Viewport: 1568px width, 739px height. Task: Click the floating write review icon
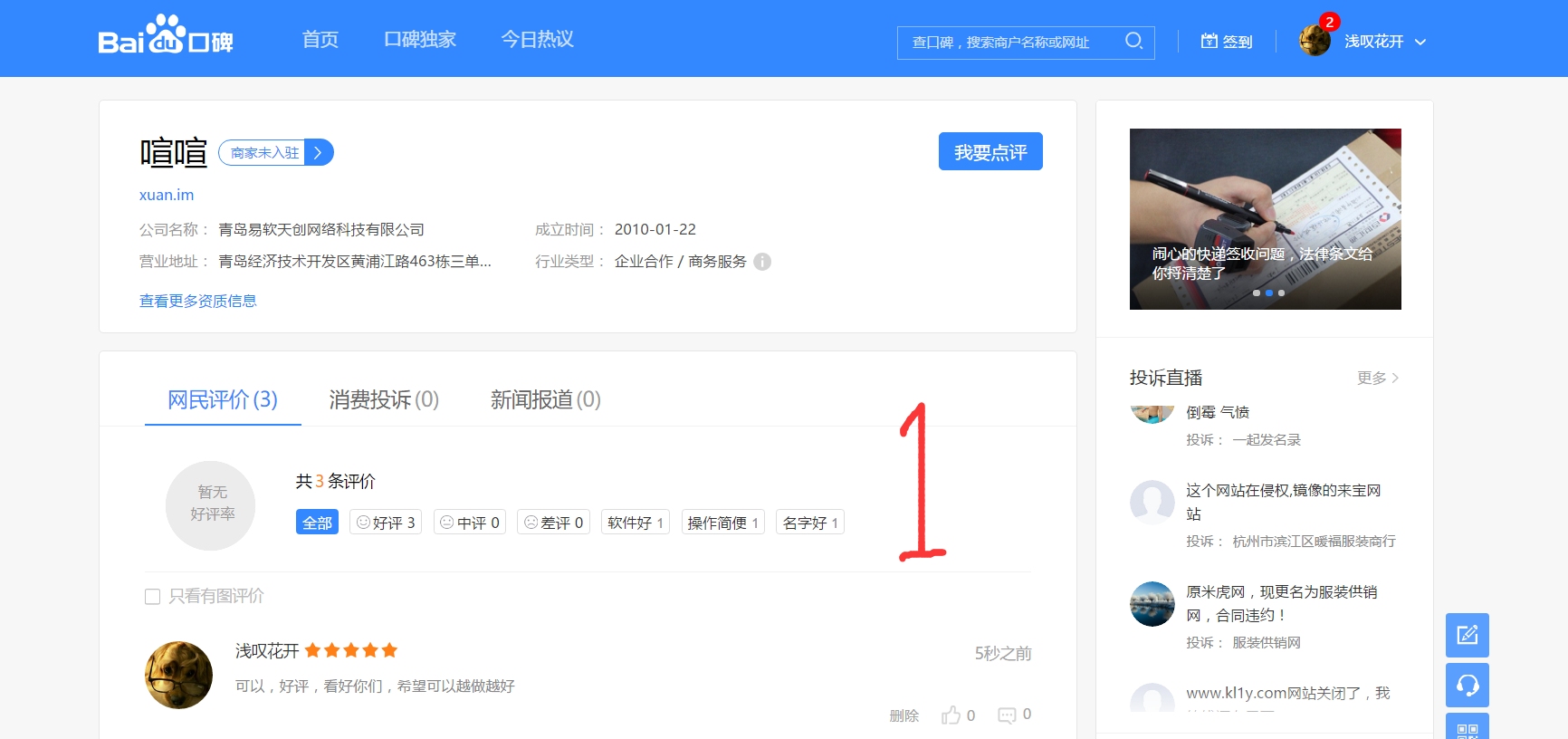click(1468, 635)
